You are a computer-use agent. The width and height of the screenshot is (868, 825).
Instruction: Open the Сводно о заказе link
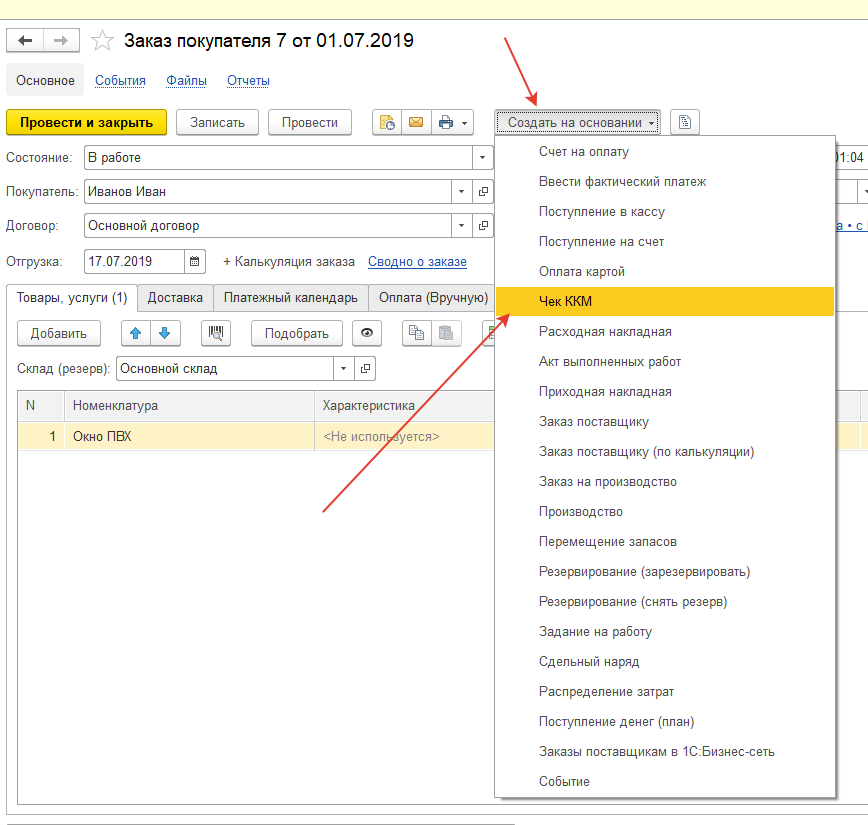click(417, 261)
